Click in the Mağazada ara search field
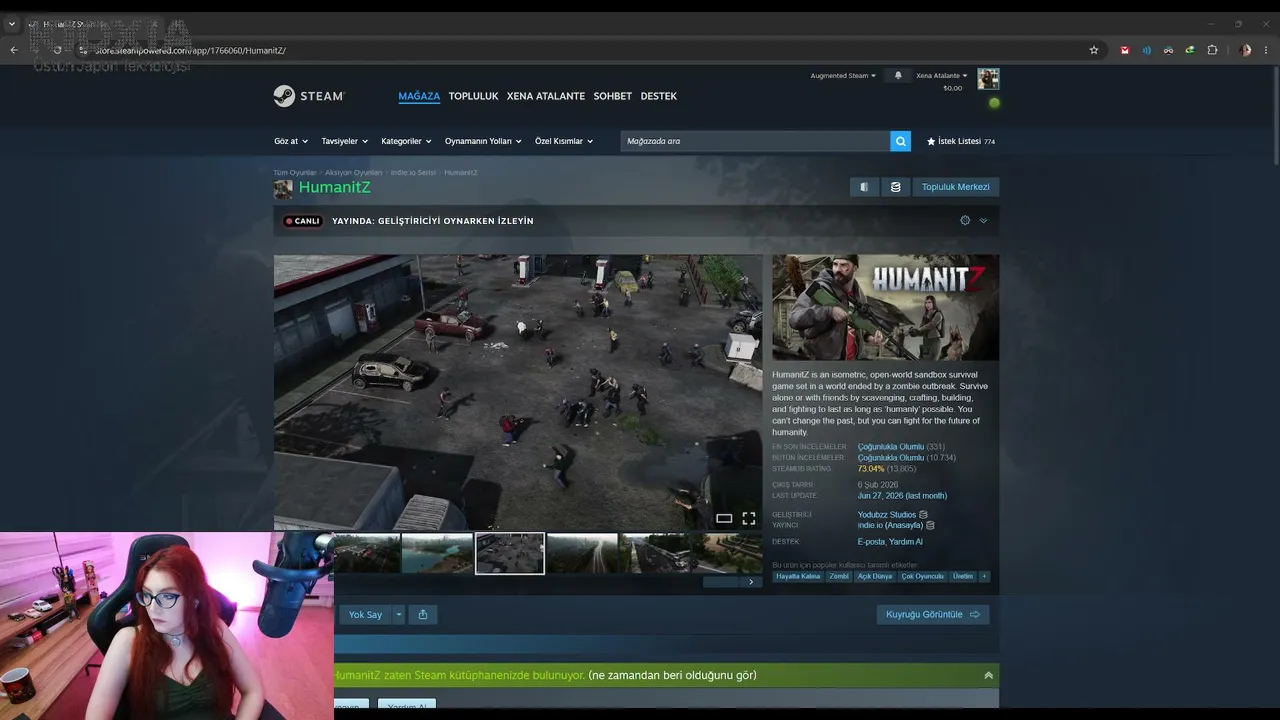The height and width of the screenshot is (720, 1280). click(x=755, y=141)
